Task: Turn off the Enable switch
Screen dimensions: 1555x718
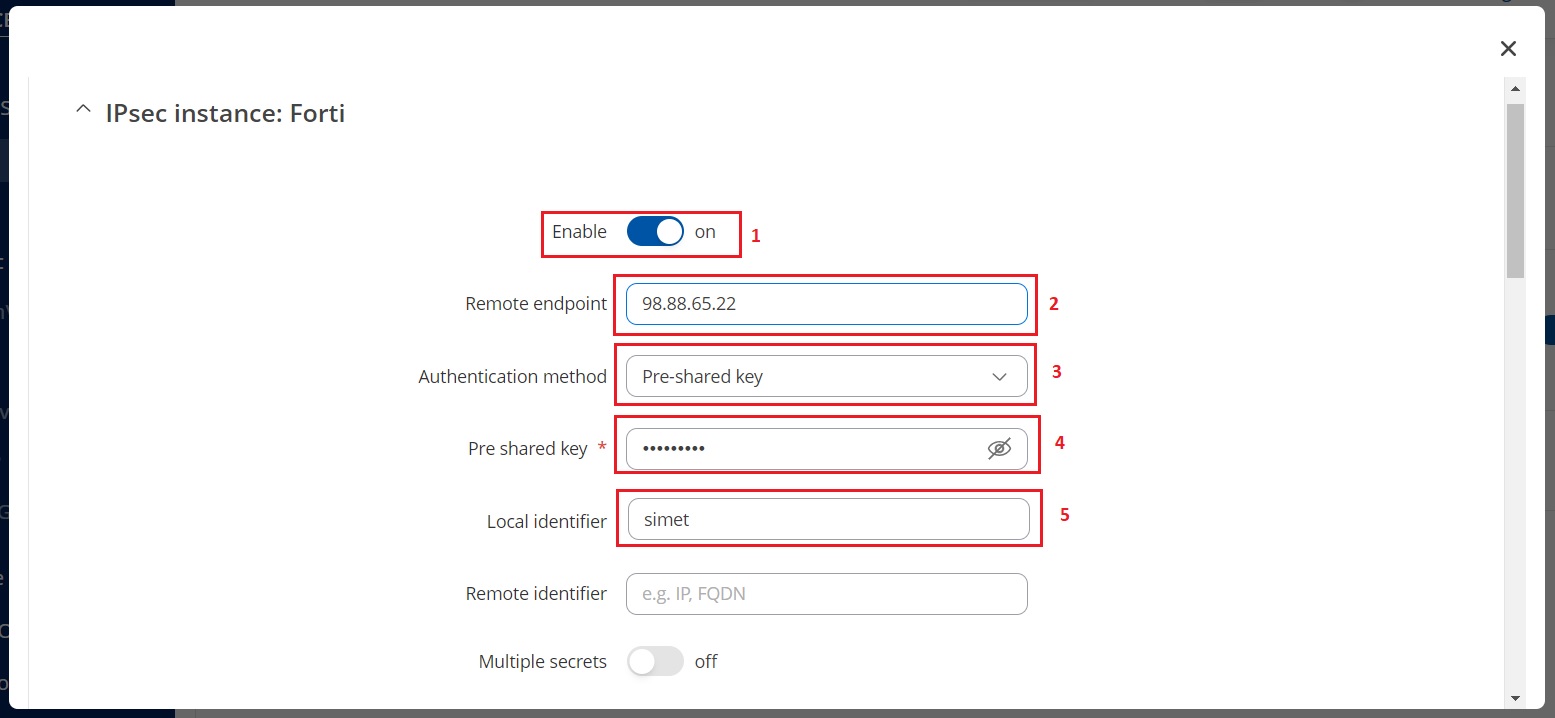Action: [x=655, y=232]
